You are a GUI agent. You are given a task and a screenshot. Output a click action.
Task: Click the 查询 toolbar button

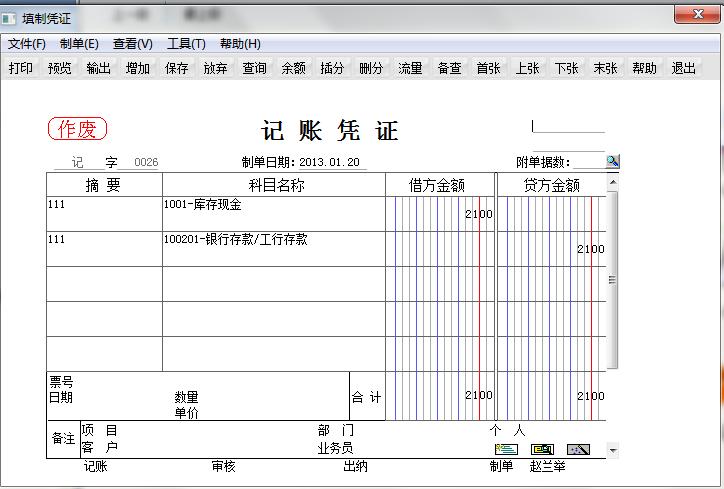254,68
